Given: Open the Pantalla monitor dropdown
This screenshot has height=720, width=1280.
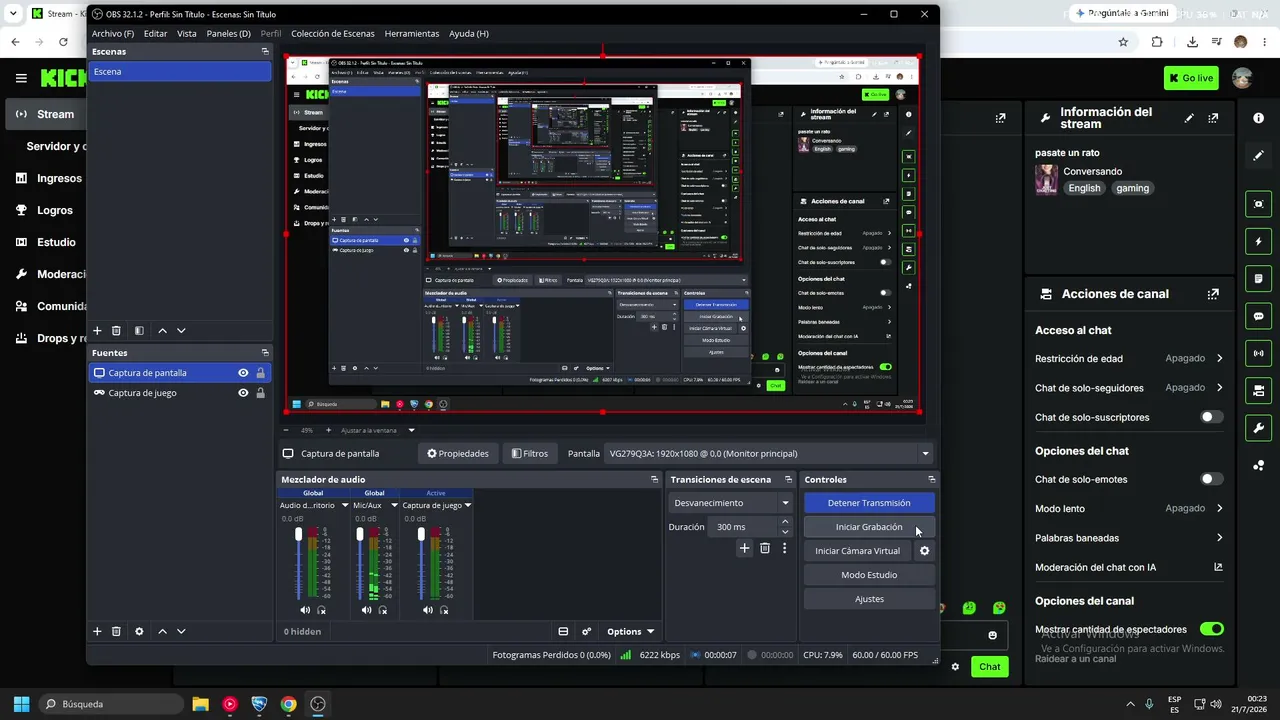Looking at the screenshot, I should [769, 453].
